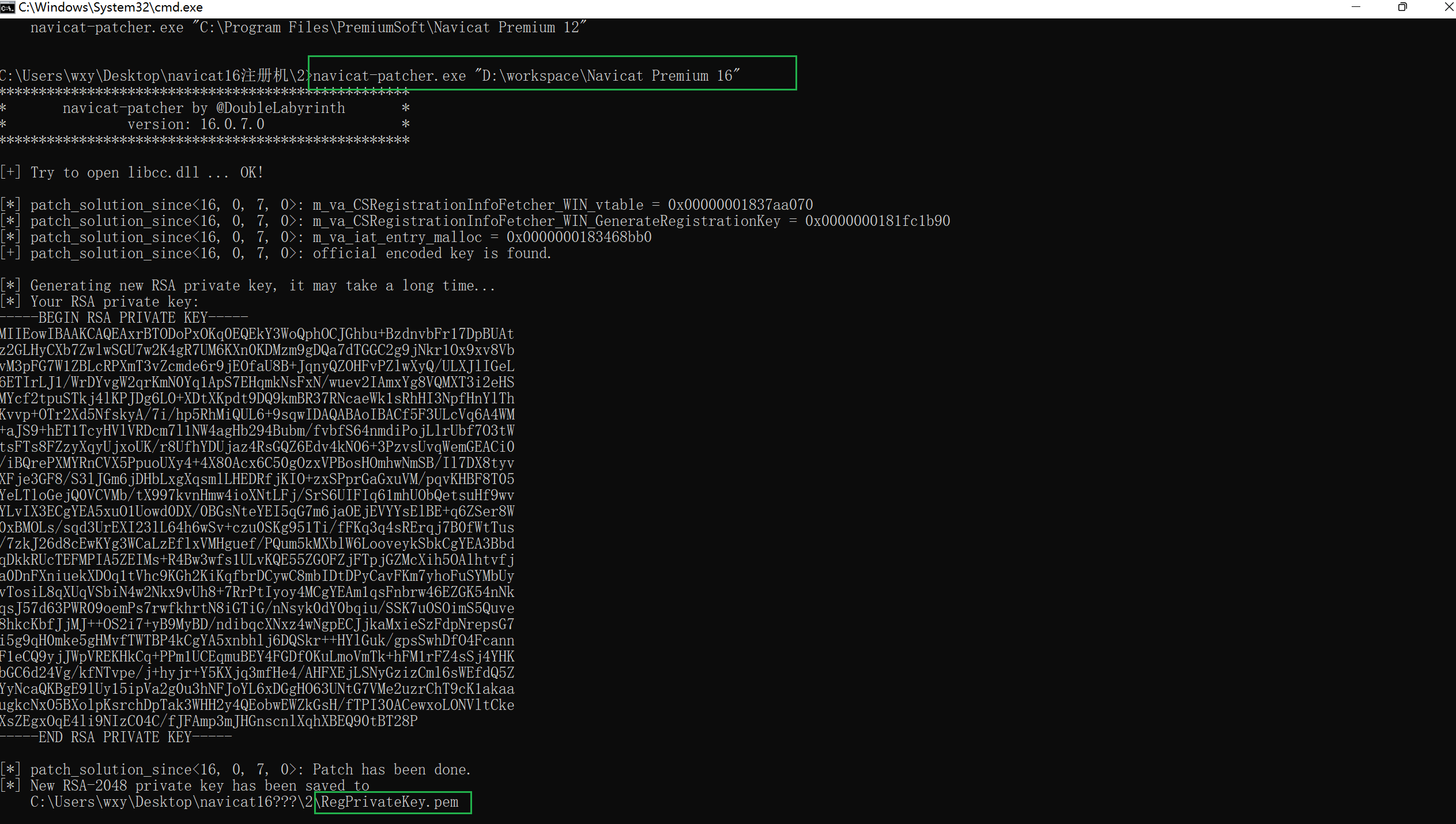Click the key line starting with a0DnFXniuekXD0q
The height and width of the screenshot is (824, 1456).
coord(257,576)
